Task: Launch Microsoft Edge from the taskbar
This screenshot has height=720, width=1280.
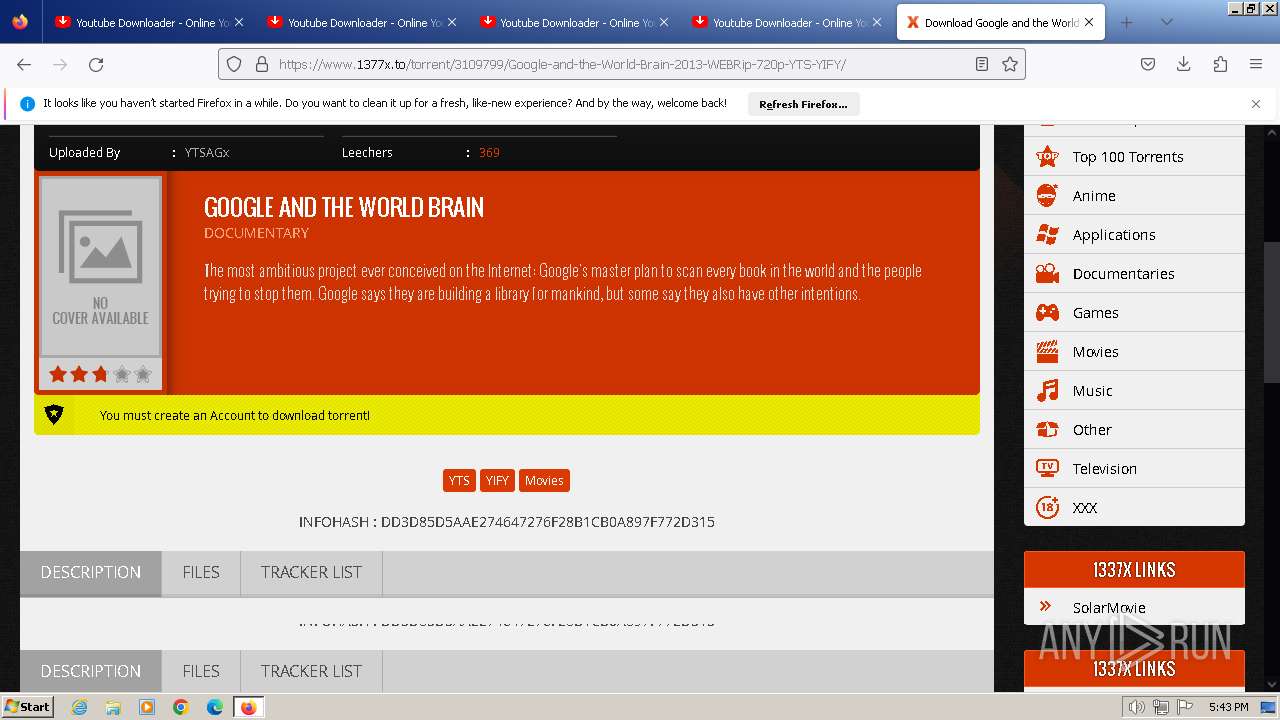Action: pyautogui.click(x=215, y=707)
